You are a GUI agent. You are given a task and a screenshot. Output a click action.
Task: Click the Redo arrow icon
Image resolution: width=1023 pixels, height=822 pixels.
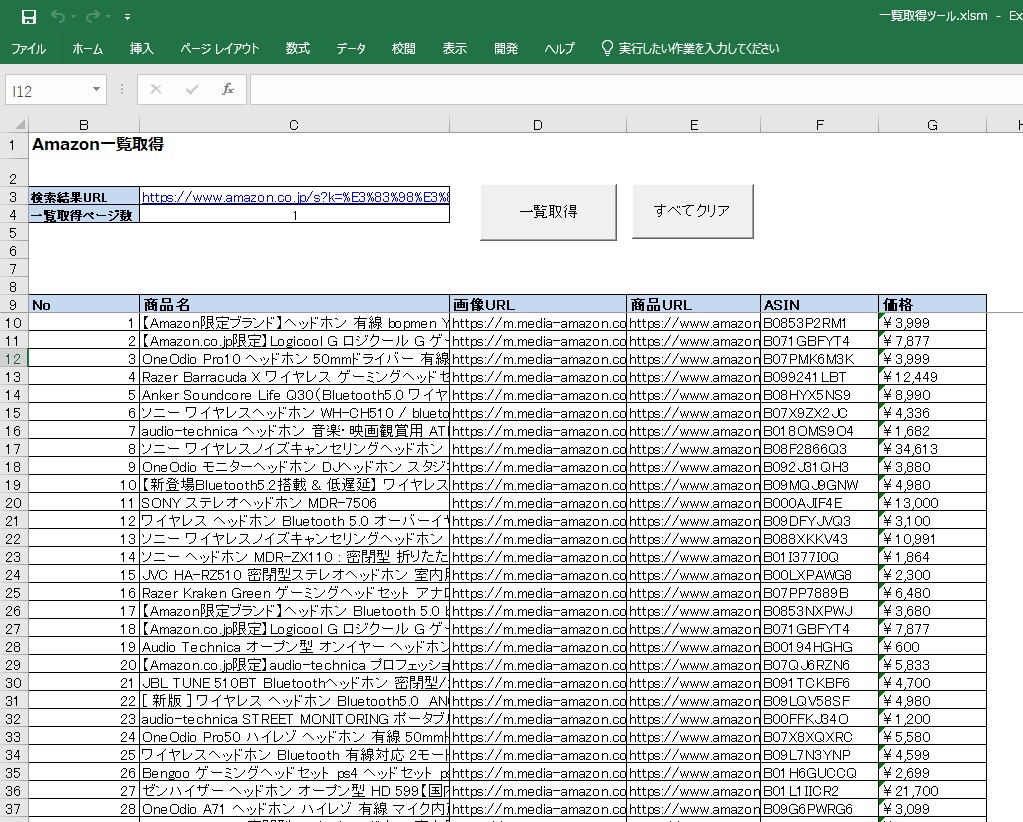(93, 16)
